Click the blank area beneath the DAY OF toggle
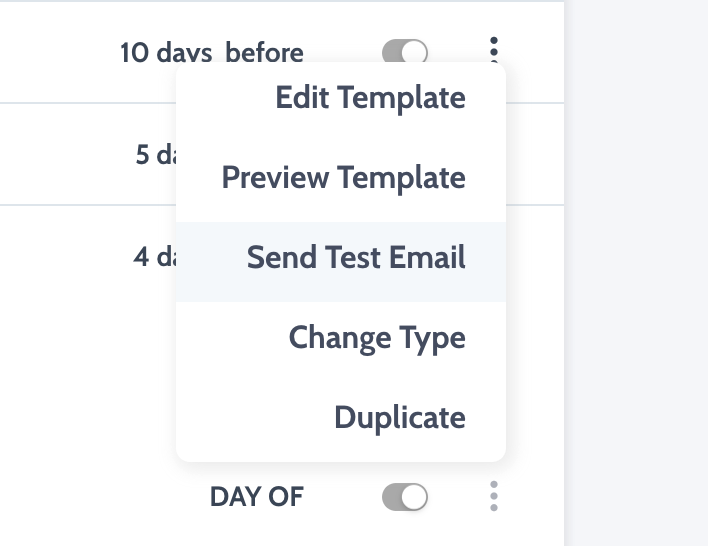This screenshot has height=546, width=708. coord(405,532)
